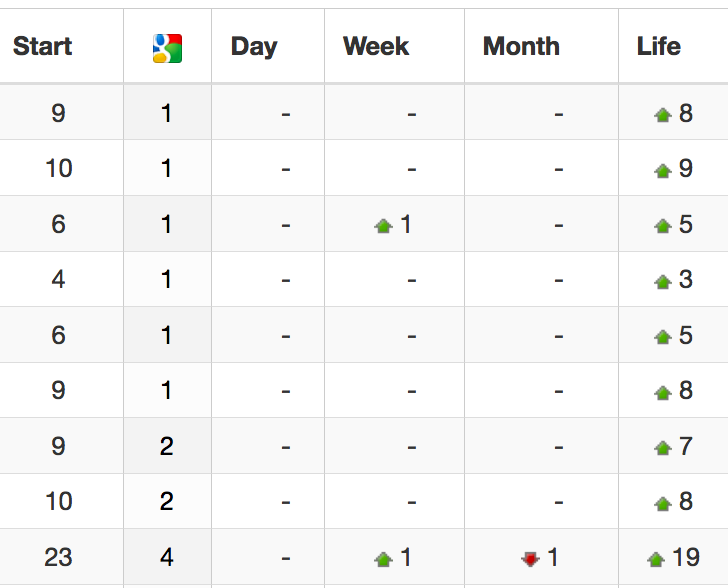Viewport: 728px width, 588px height.
Task: Click green arrow next to Life value 7
Action: (x=663, y=448)
